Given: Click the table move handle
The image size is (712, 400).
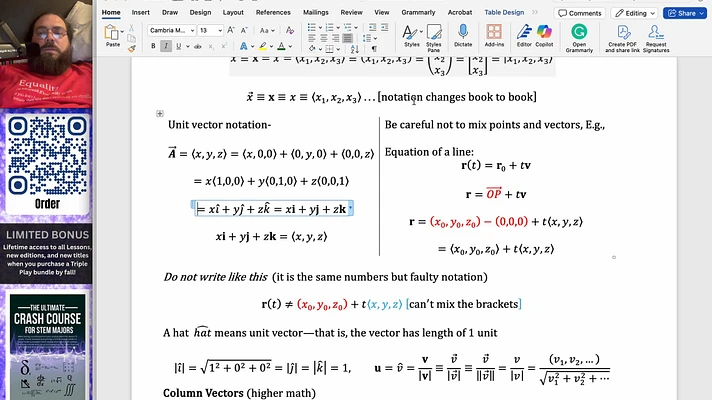Looking at the screenshot, I should (x=160, y=114).
